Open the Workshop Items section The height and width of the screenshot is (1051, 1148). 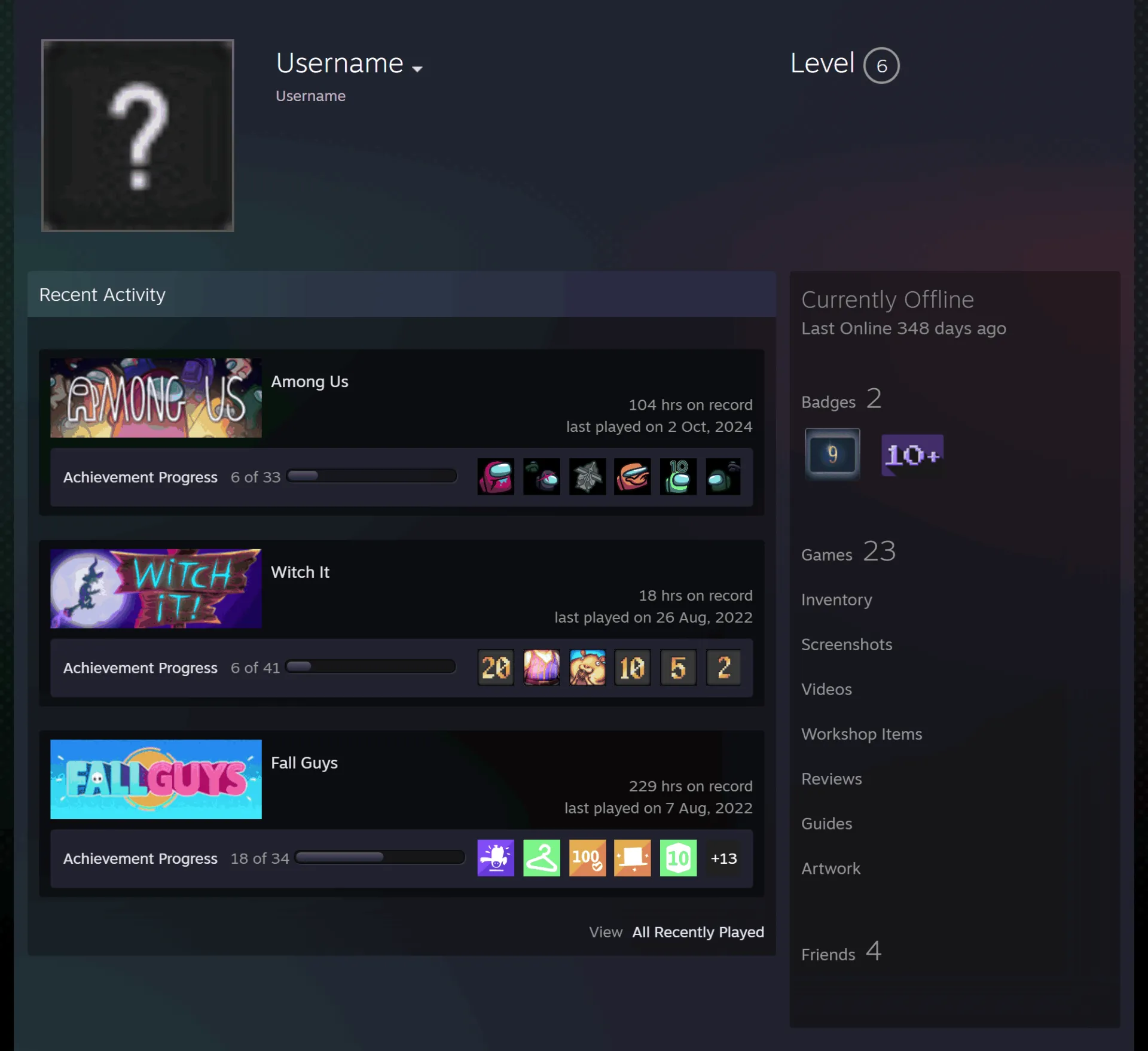click(x=862, y=735)
